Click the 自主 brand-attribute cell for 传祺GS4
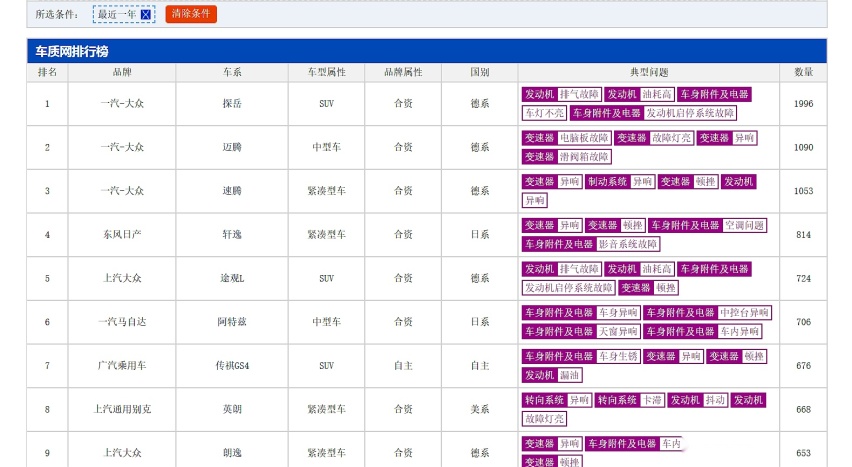 [x=403, y=366]
